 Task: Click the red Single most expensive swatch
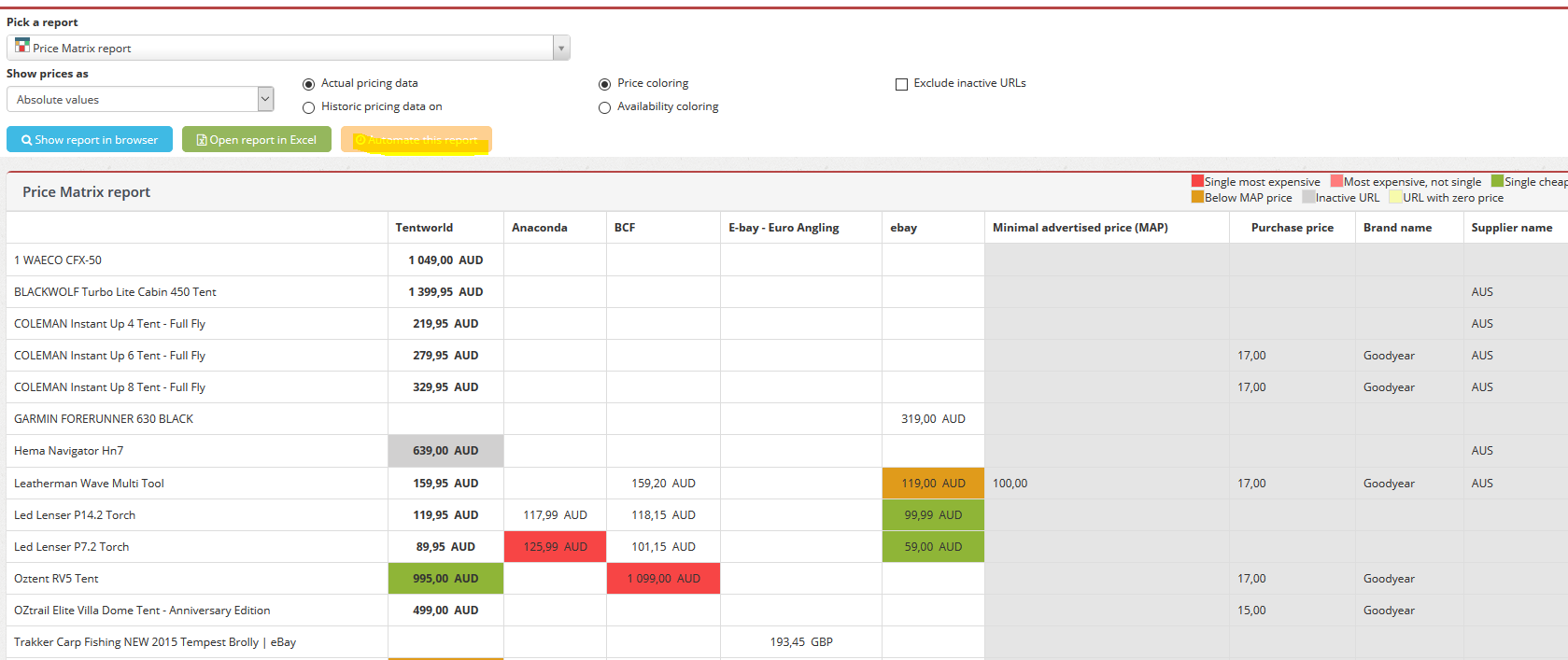[1197, 181]
